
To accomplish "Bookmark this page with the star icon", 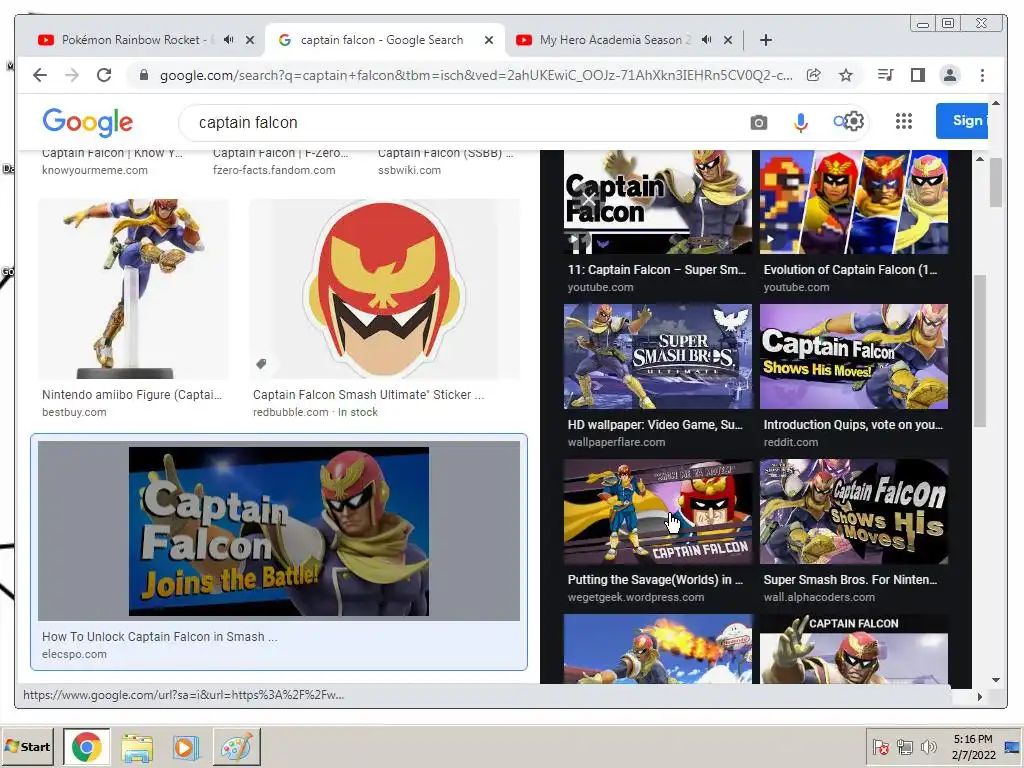I will coord(846,75).
